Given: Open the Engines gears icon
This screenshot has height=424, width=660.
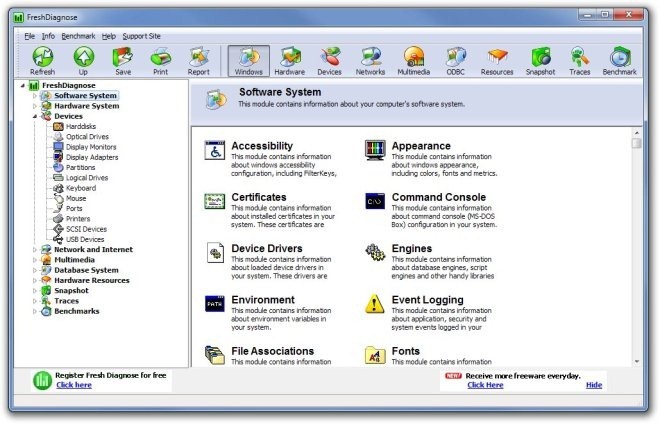Looking at the screenshot, I should coord(375,253).
